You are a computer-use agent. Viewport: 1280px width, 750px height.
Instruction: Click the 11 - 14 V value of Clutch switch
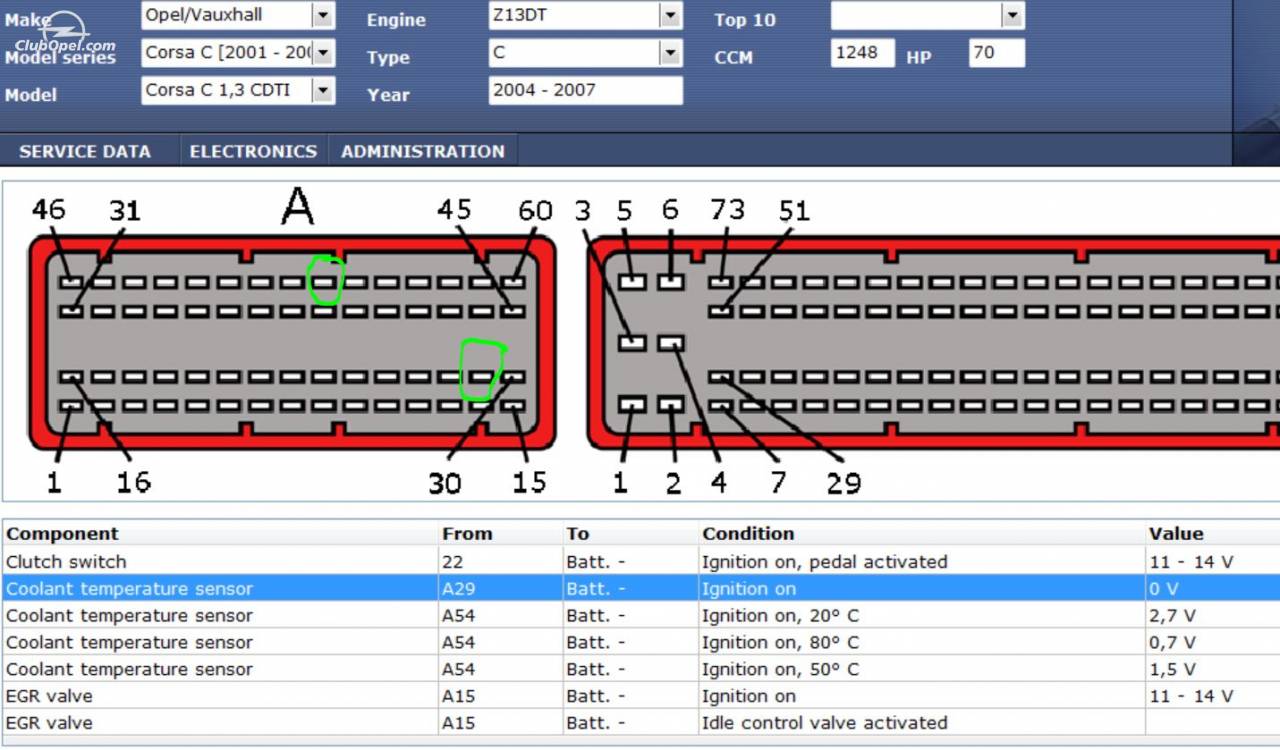click(1191, 561)
